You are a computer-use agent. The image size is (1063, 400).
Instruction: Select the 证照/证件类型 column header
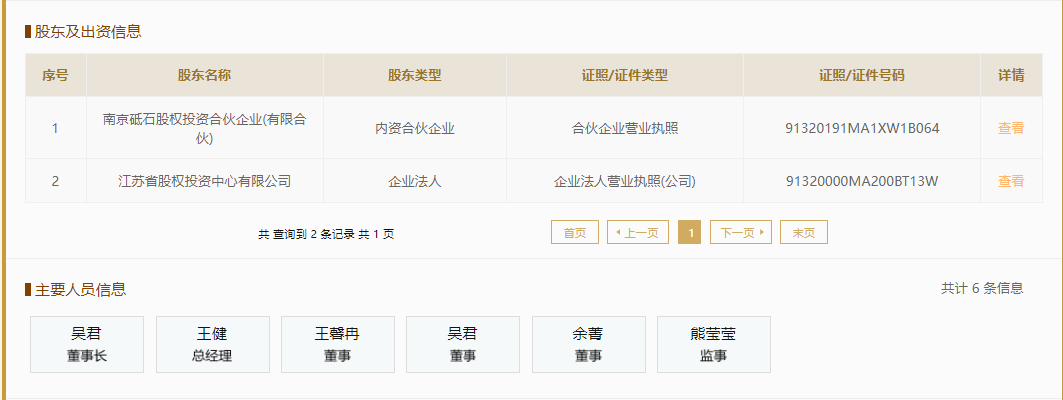[x=624, y=75]
